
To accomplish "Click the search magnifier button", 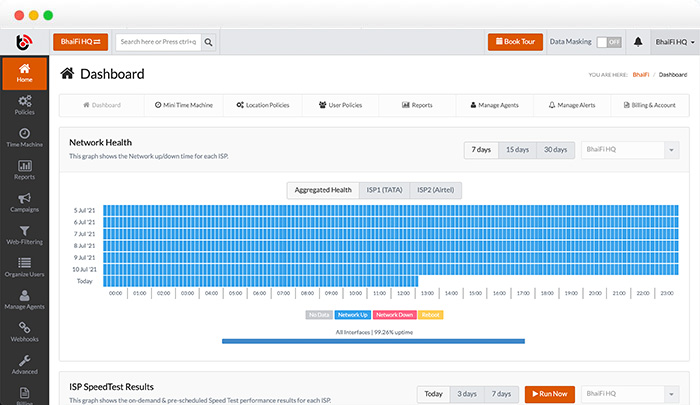I will coord(211,42).
